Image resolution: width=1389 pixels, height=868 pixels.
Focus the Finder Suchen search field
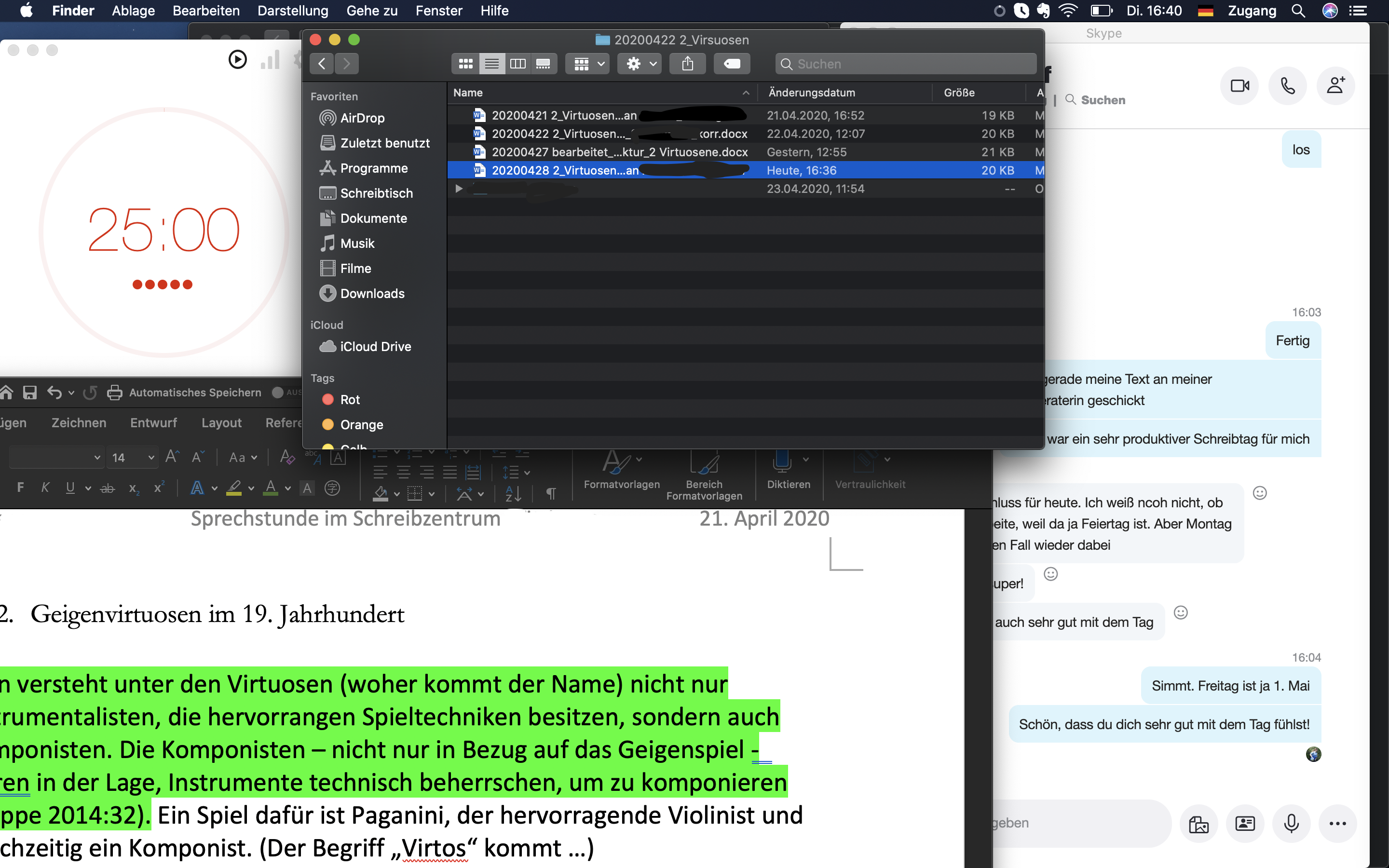[906, 64]
